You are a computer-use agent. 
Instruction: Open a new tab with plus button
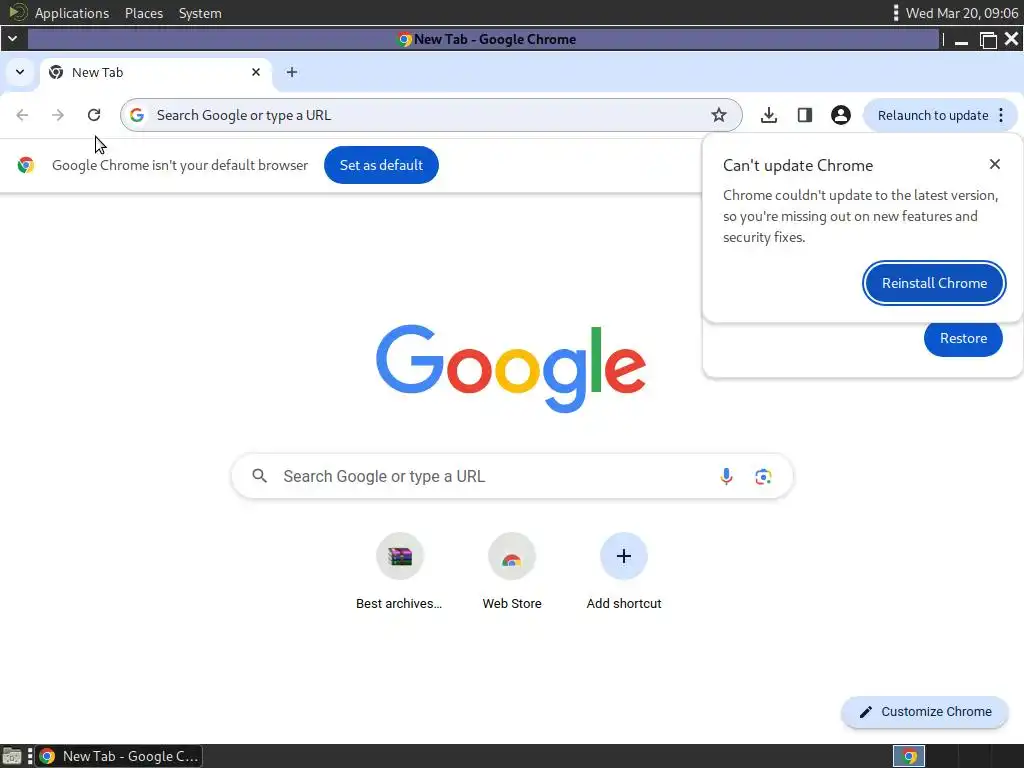[x=292, y=72]
